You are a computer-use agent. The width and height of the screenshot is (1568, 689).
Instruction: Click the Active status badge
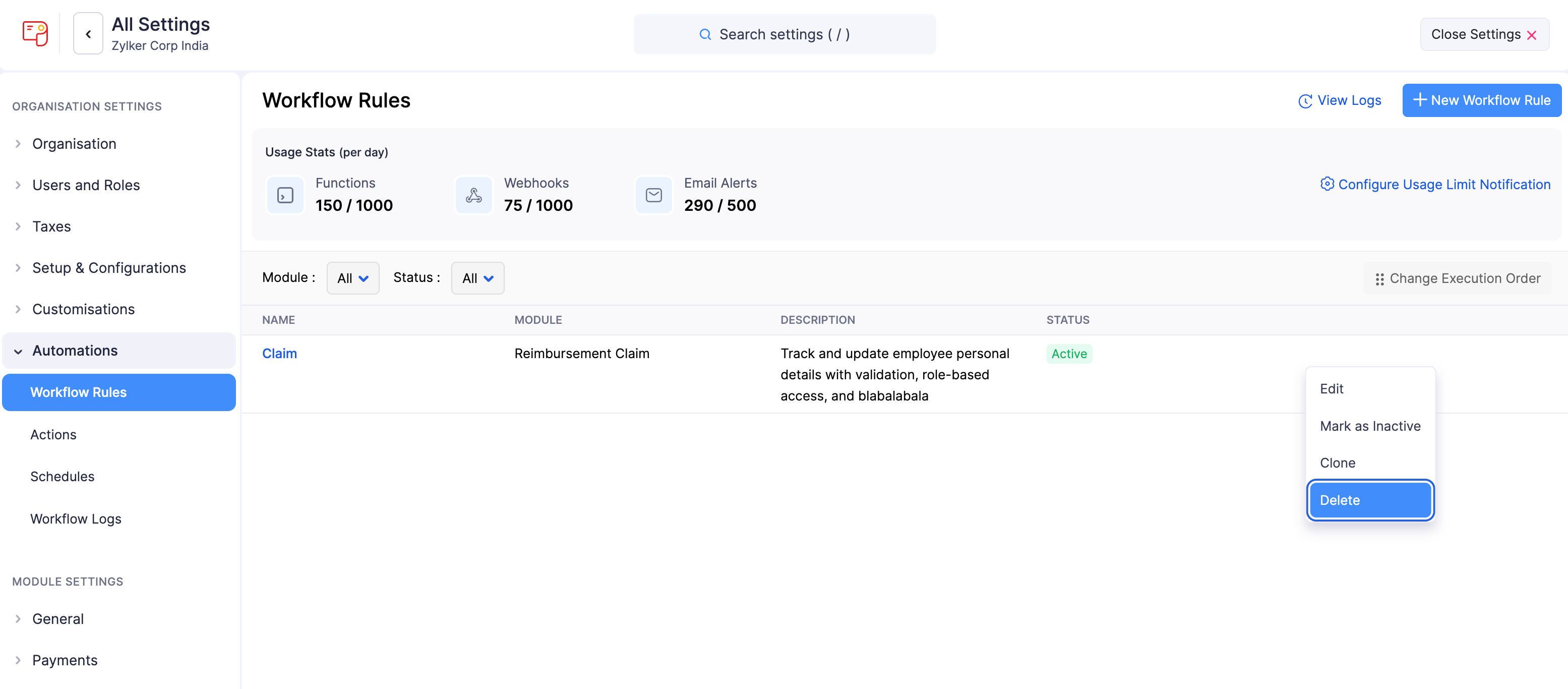[x=1069, y=354]
